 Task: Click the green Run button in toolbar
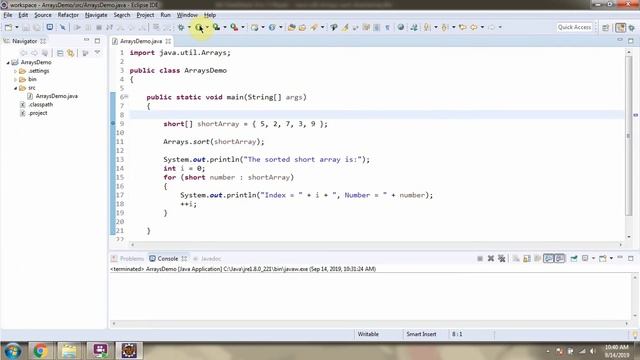tap(199, 27)
